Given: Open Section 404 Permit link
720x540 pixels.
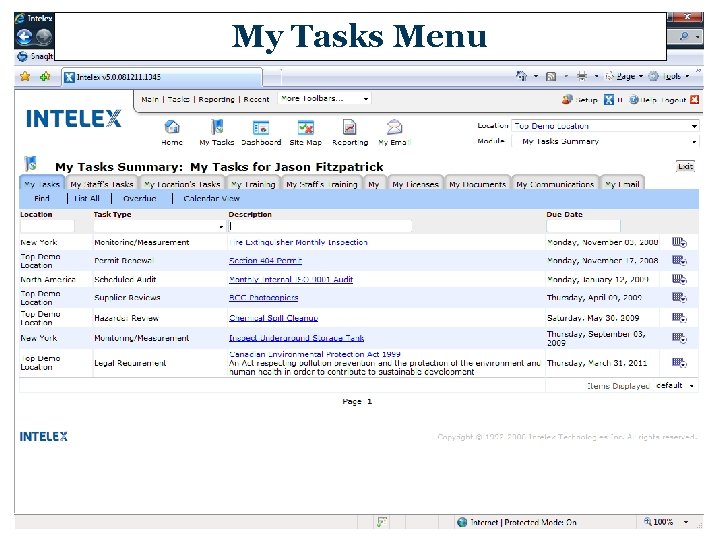Looking at the screenshot, I should point(265,260).
